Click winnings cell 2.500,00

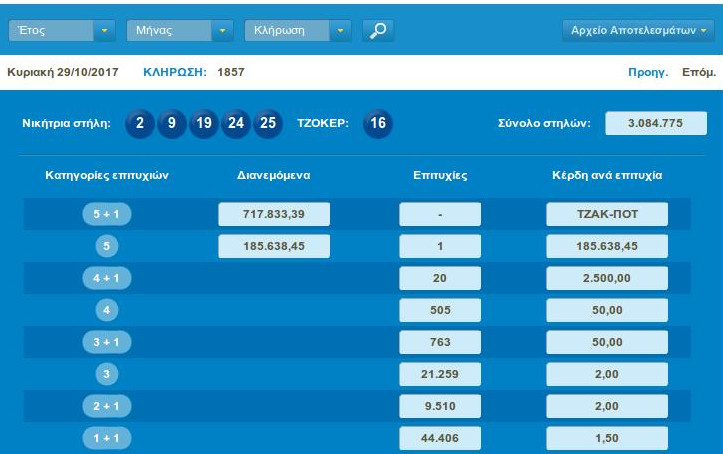tap(607, 278)
